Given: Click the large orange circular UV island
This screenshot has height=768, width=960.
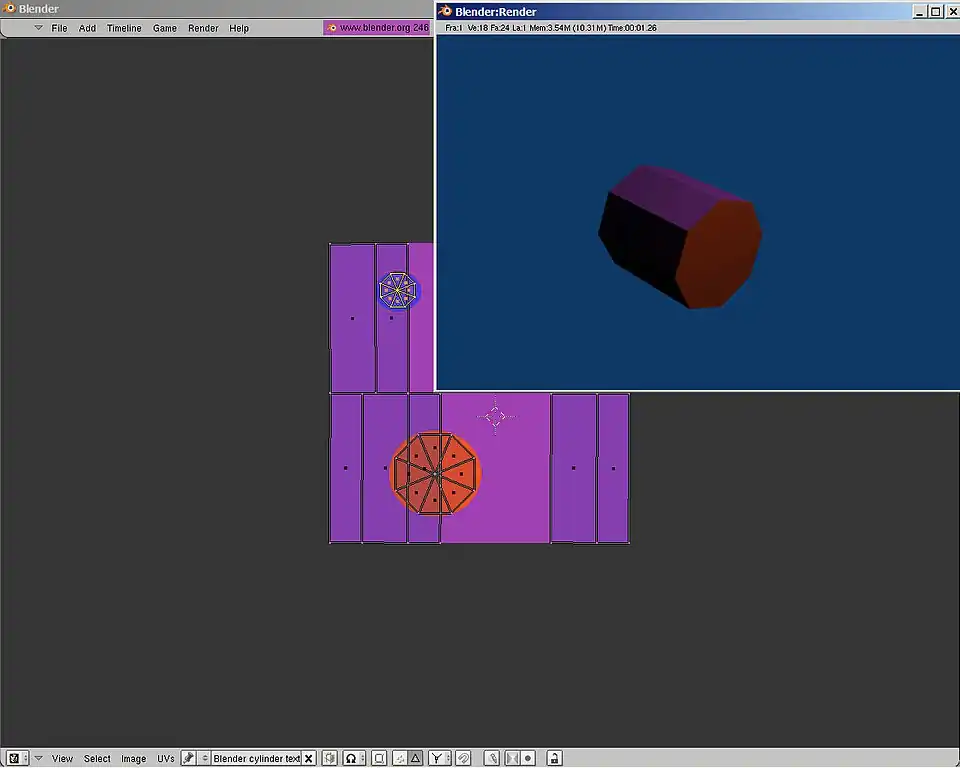Looking at the screenshot, I should 436,473.
